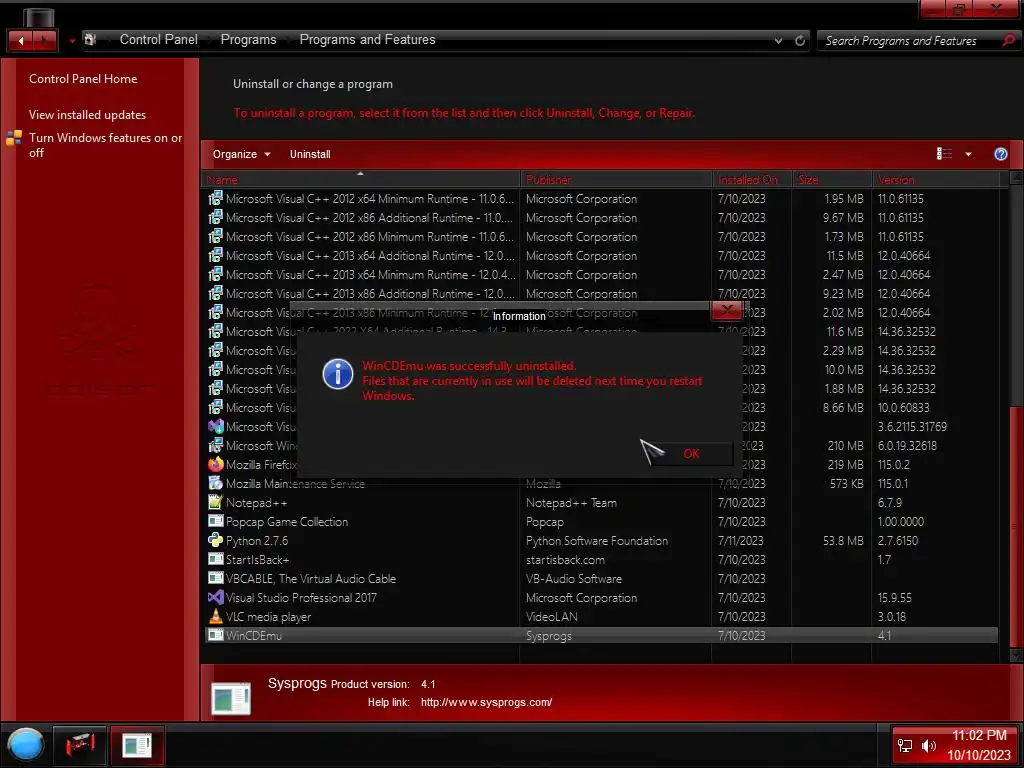Click the search magnifier icon
The height and width of the screenshot is (768, 1024).
pos(1009,40)
